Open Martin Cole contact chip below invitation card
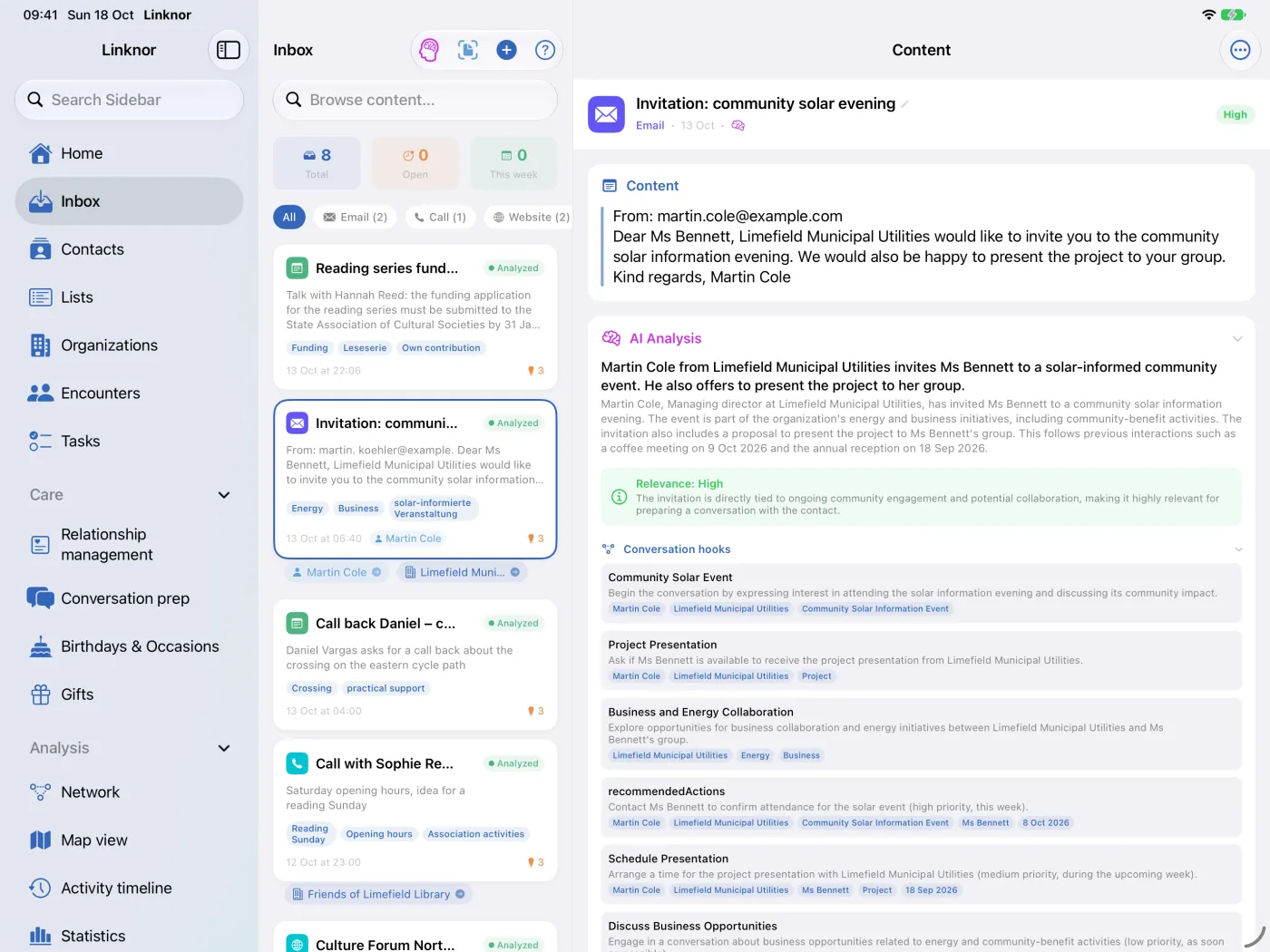This screenshot has width=1270, height=952. tap(337, 572)
